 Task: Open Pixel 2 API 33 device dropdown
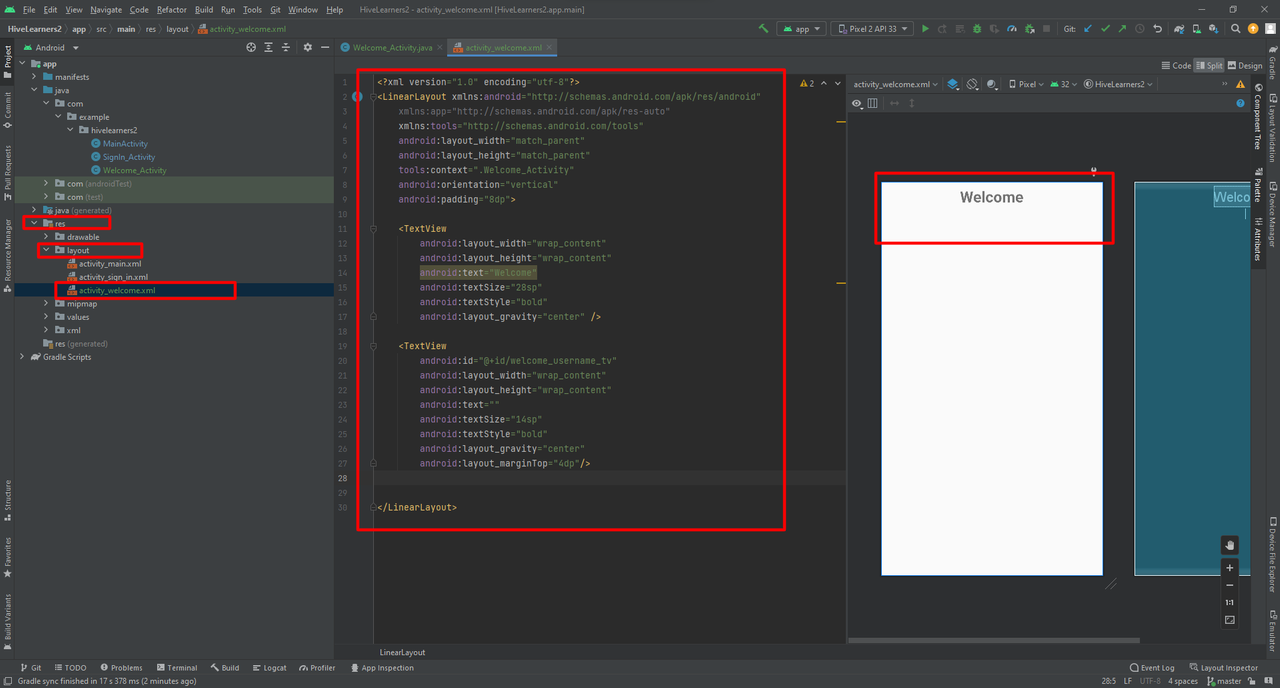tap(872, 29)
